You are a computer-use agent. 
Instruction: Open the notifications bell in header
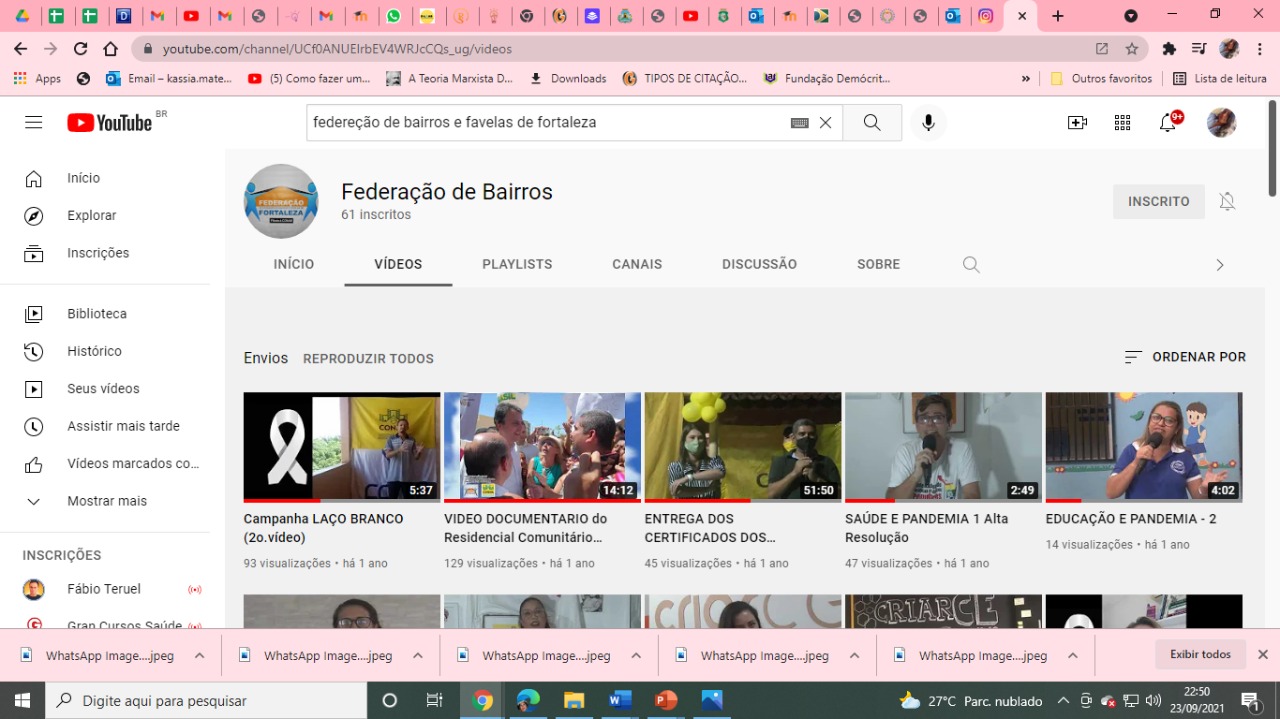coord(1167,122)
